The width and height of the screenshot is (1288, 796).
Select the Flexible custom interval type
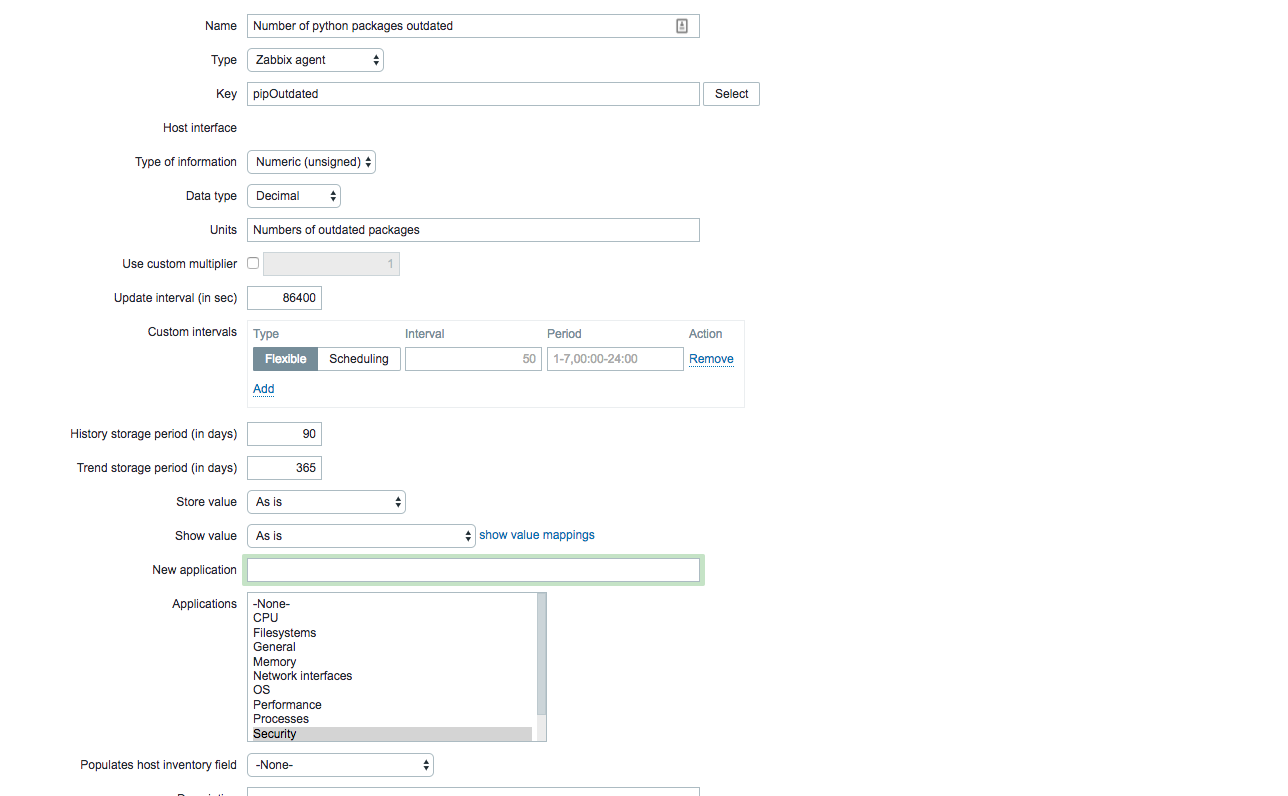285,359
